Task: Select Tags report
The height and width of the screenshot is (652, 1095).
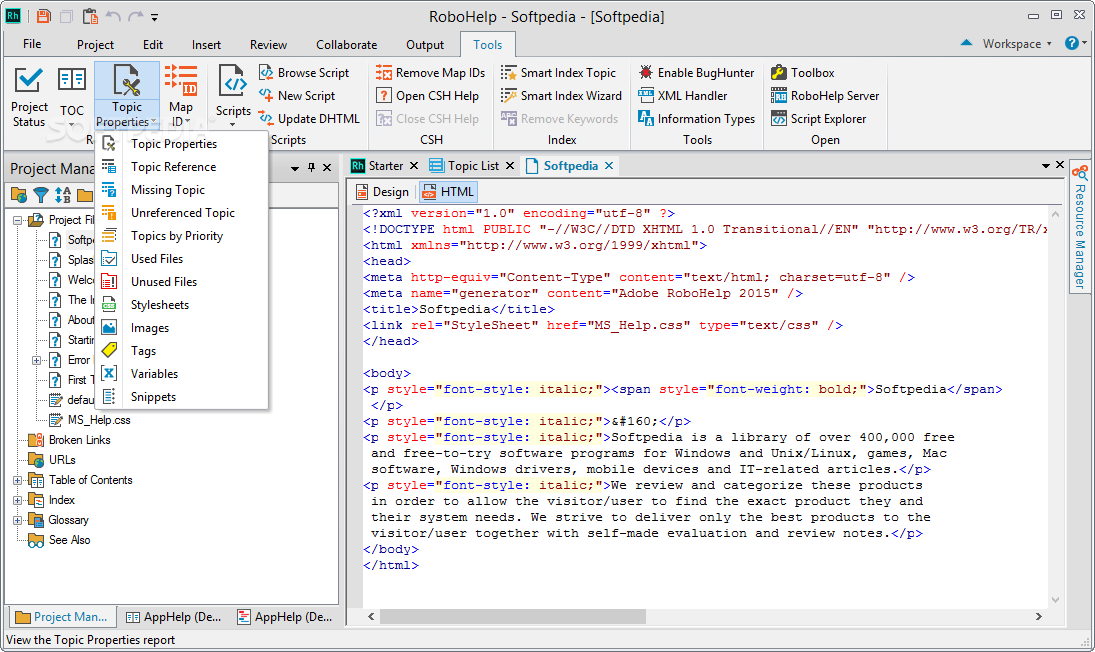Action: click(182, 351)
